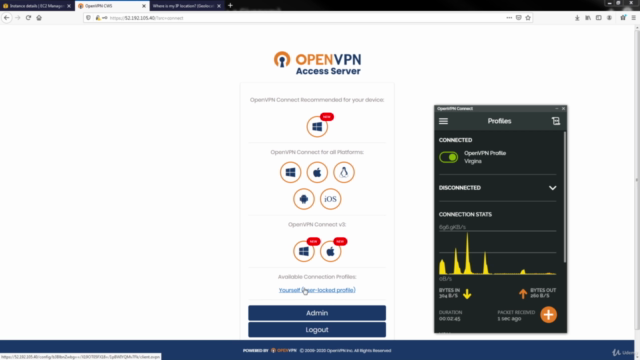
Task: Toggle off OpenVPN Profile Virgina connection
Action: [x=449, y=157]
